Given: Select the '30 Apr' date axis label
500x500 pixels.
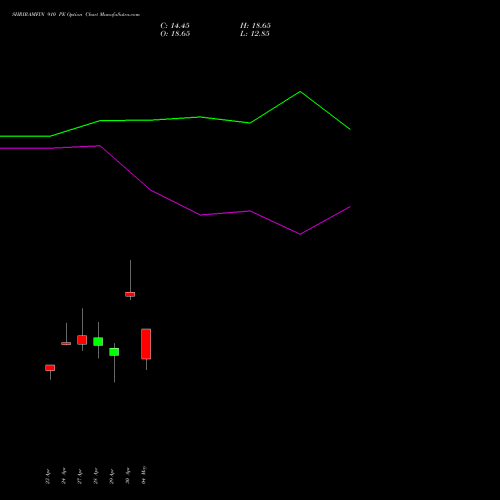Looking at the screenshot, I should [128, 476].
